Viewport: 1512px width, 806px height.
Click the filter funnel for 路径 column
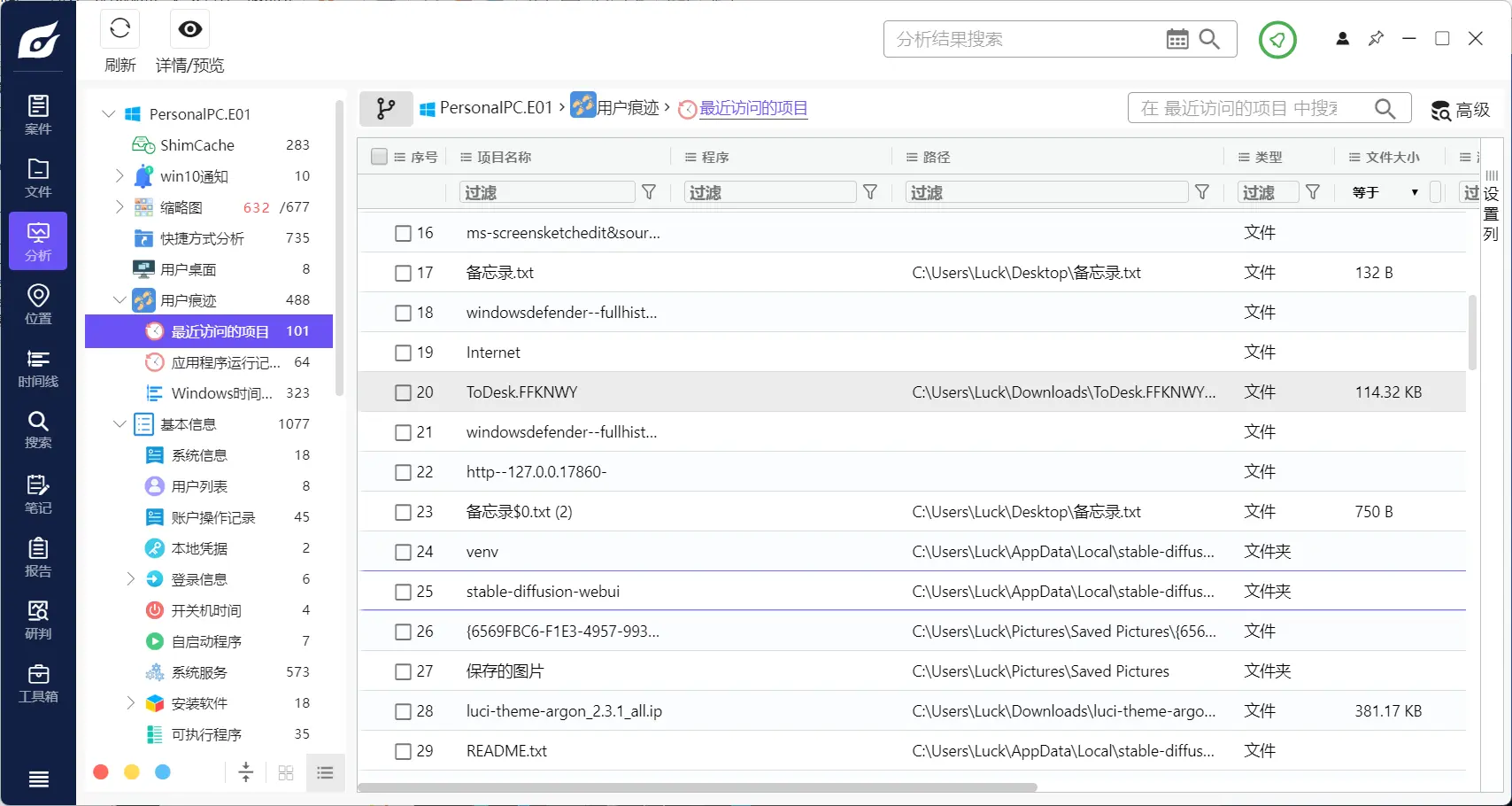pos(1202,192)
